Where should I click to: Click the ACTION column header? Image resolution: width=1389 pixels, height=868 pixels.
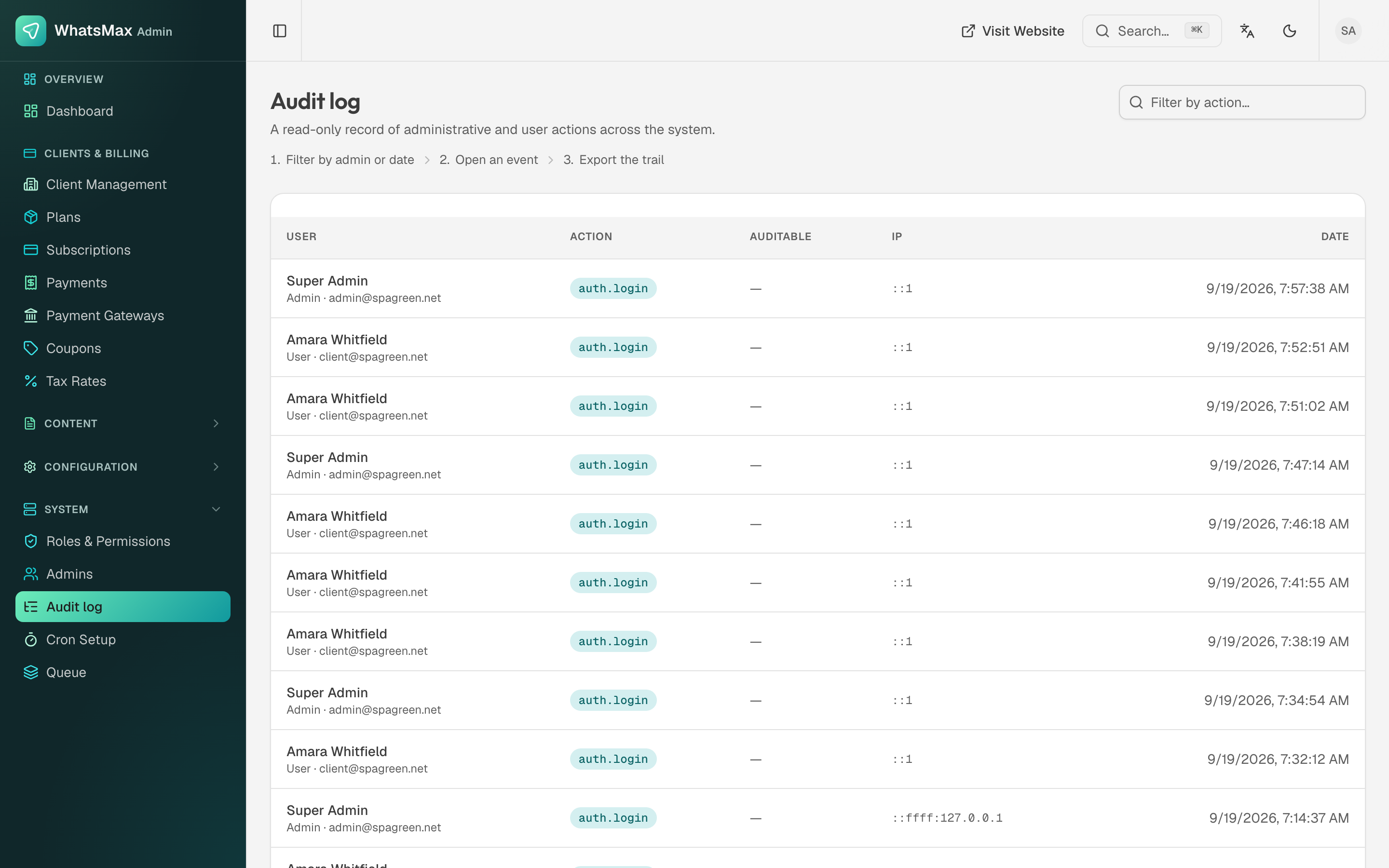pyautogui.click(x=591, y=236)
